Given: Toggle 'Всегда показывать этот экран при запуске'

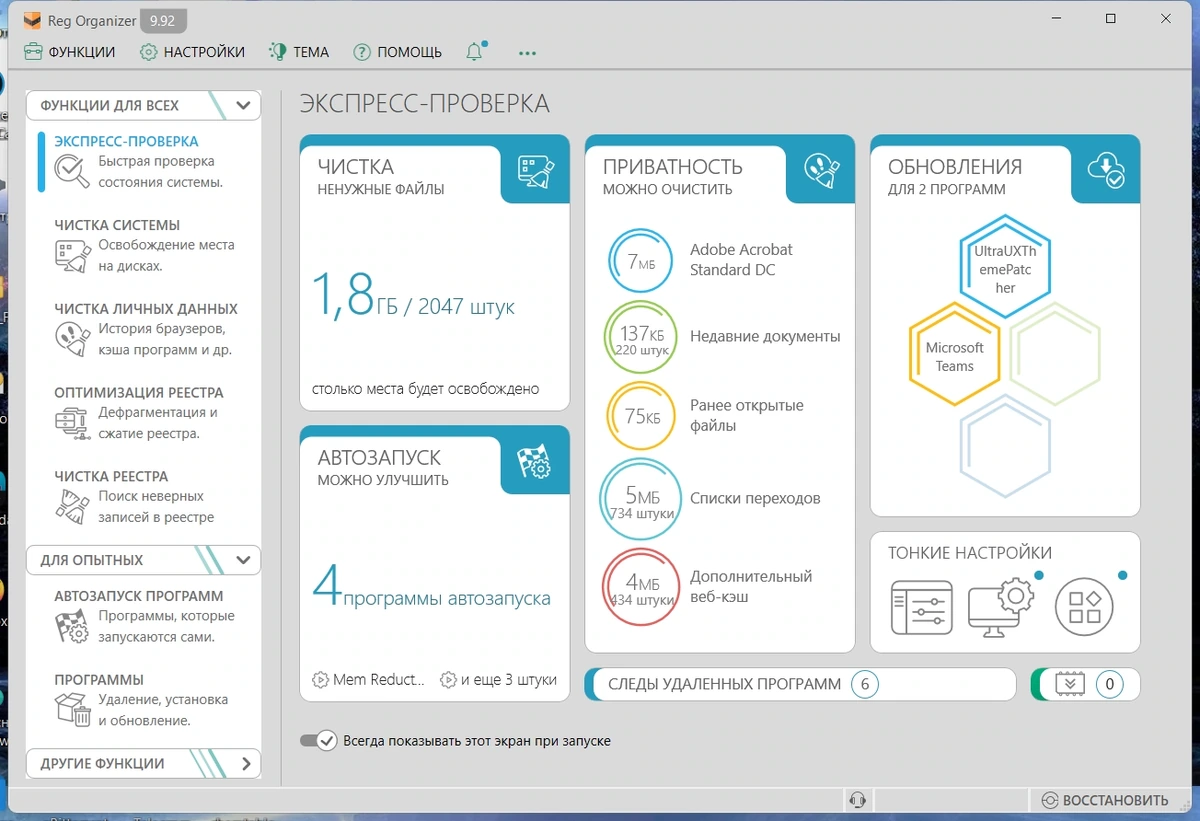Looking at the screenshot, I should (318, 741).
